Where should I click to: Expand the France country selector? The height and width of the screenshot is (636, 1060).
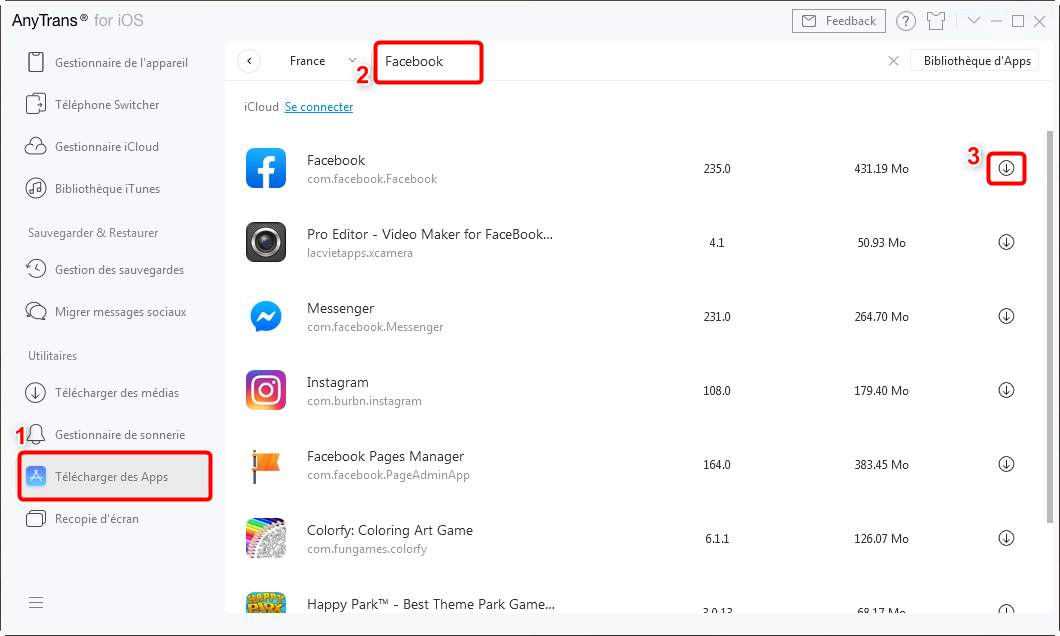[351, 60]
